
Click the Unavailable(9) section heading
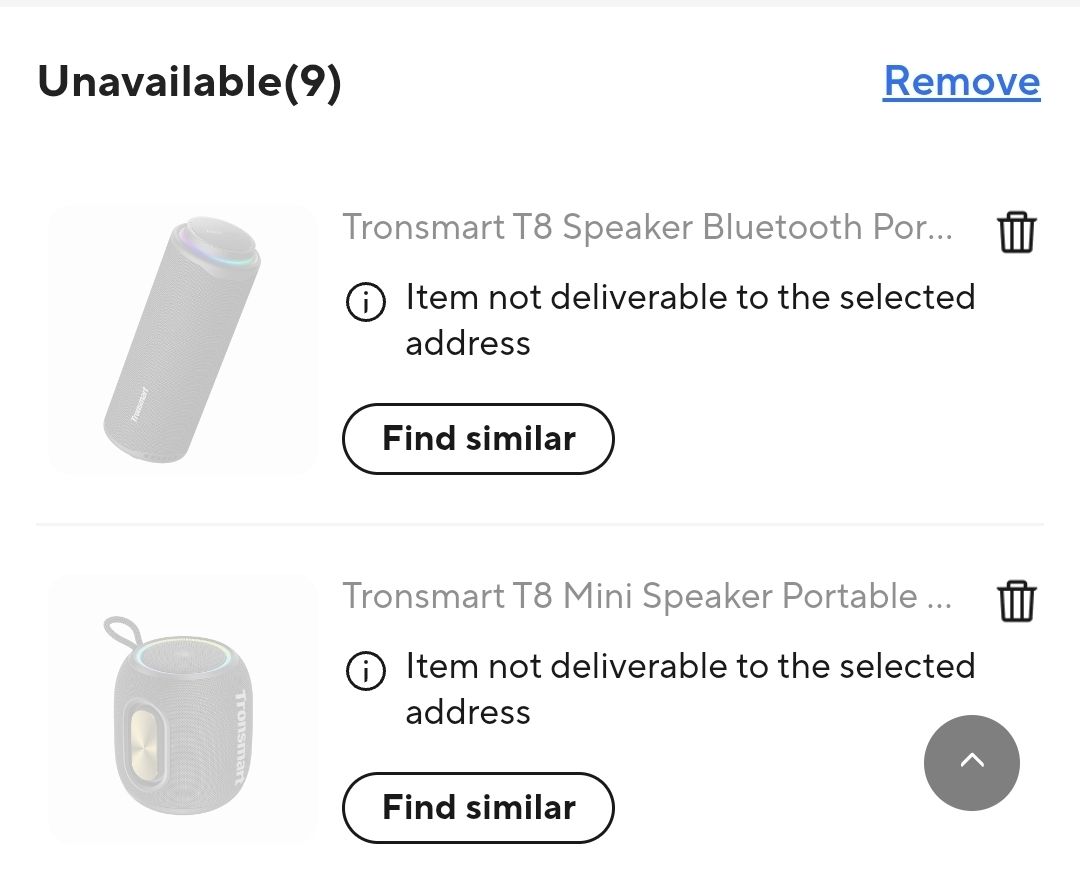190,82
